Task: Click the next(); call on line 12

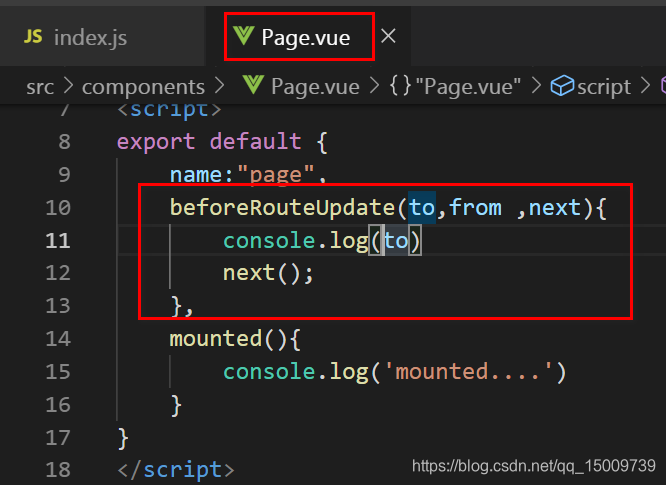Action: click(x=268, y=273)
